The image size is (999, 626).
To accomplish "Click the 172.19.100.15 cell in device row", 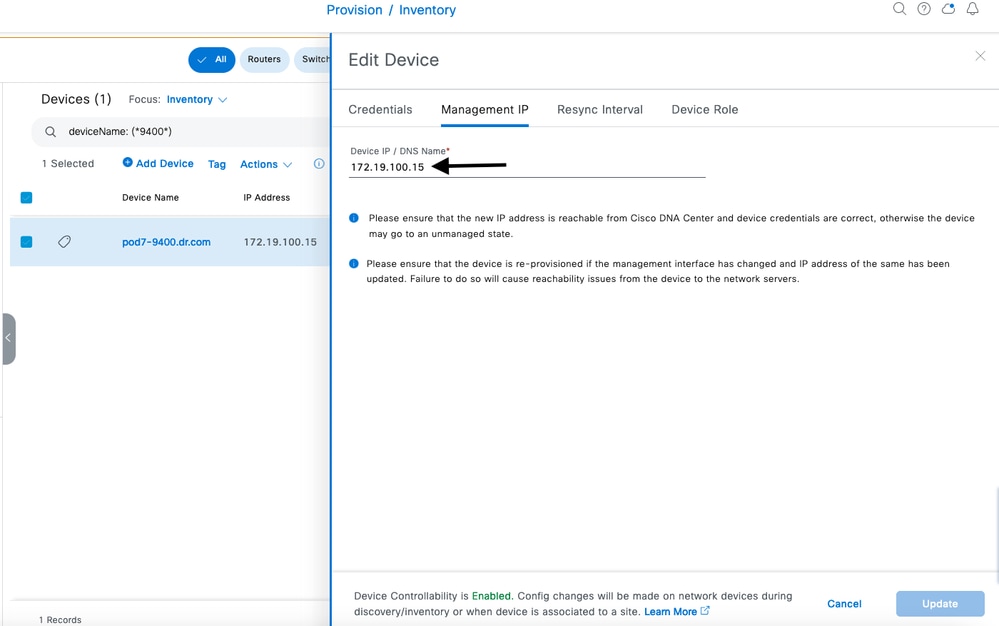I will coord(280,242).
